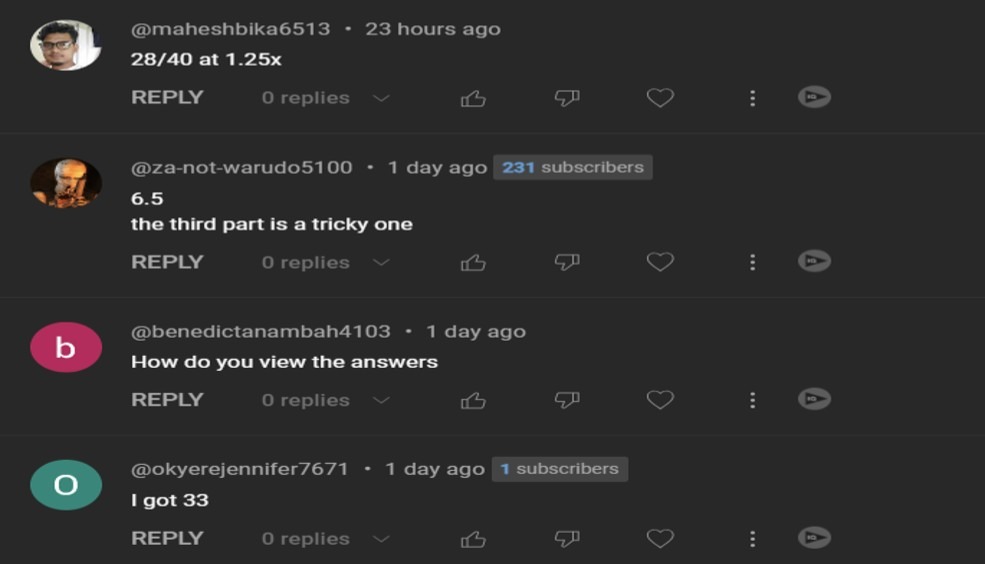Screen dimensions: 985x564
Task: Click the round badge icon beside @za-not-warudo5100's menu
Action: click(x=814, y=262)
